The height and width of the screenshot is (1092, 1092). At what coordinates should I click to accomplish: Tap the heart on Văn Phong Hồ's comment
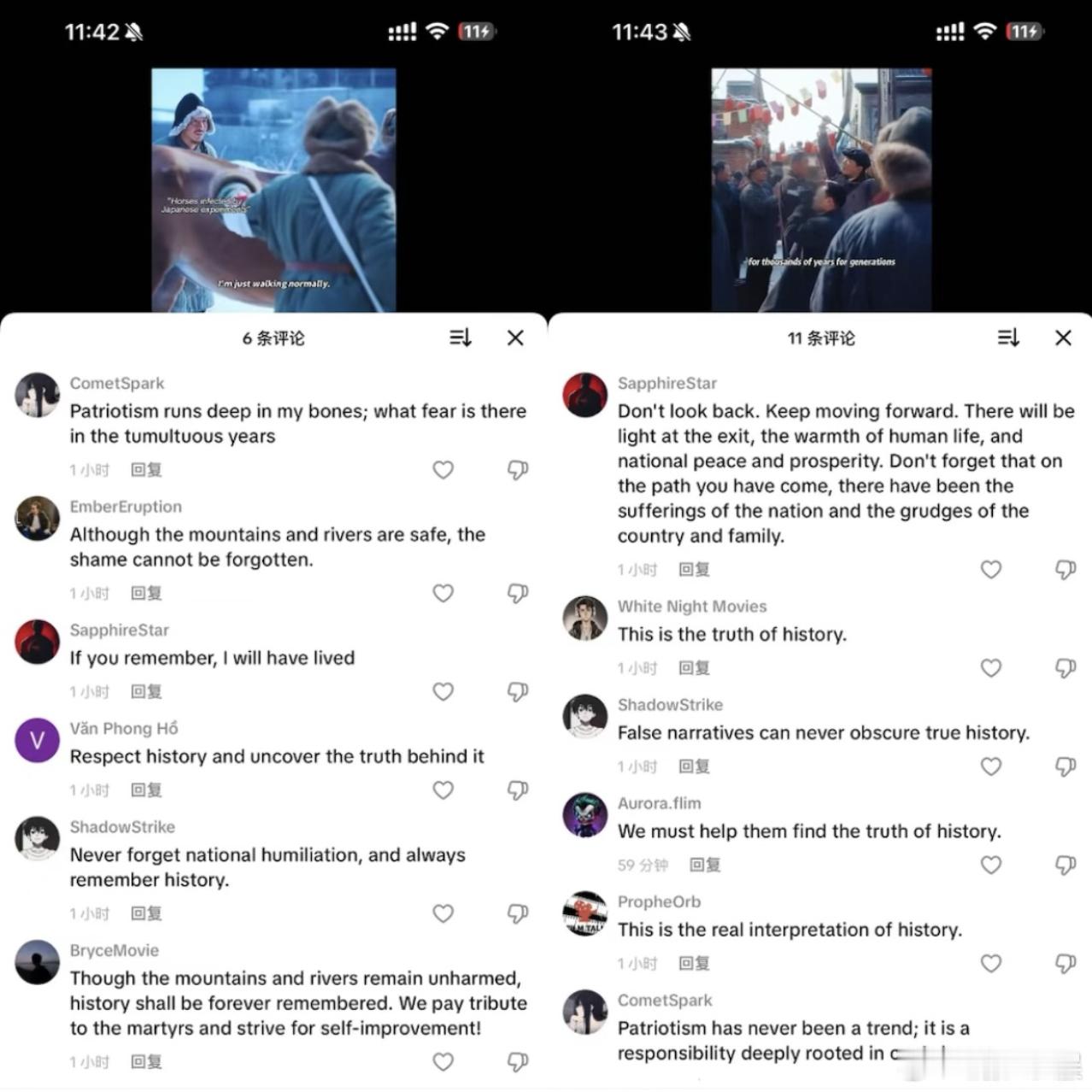pyautogui.click(x=443, y=790)
